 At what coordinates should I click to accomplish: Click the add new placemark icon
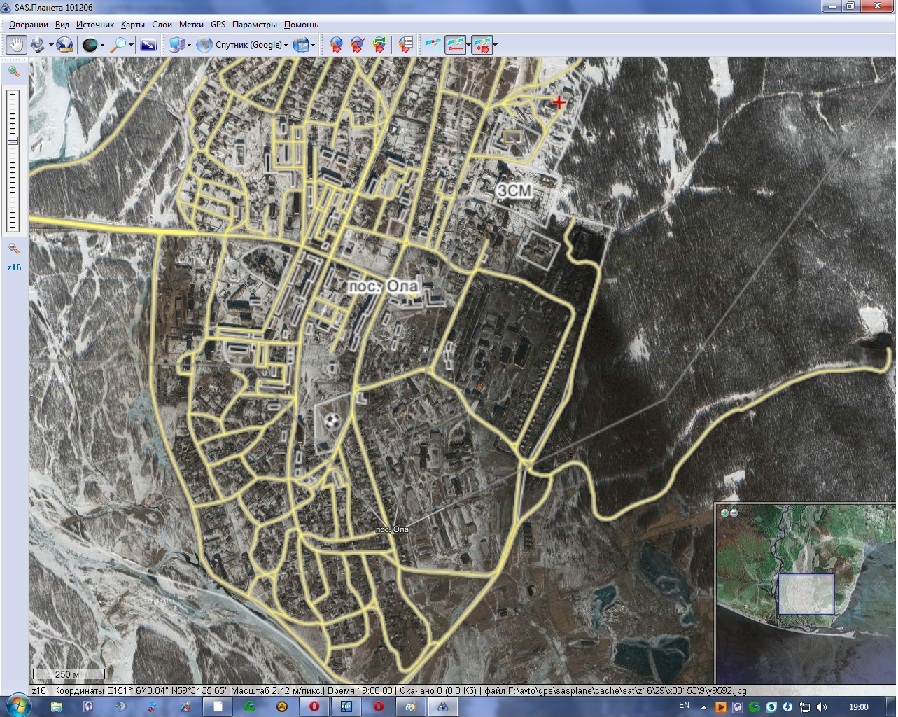(x=336, y=44)
